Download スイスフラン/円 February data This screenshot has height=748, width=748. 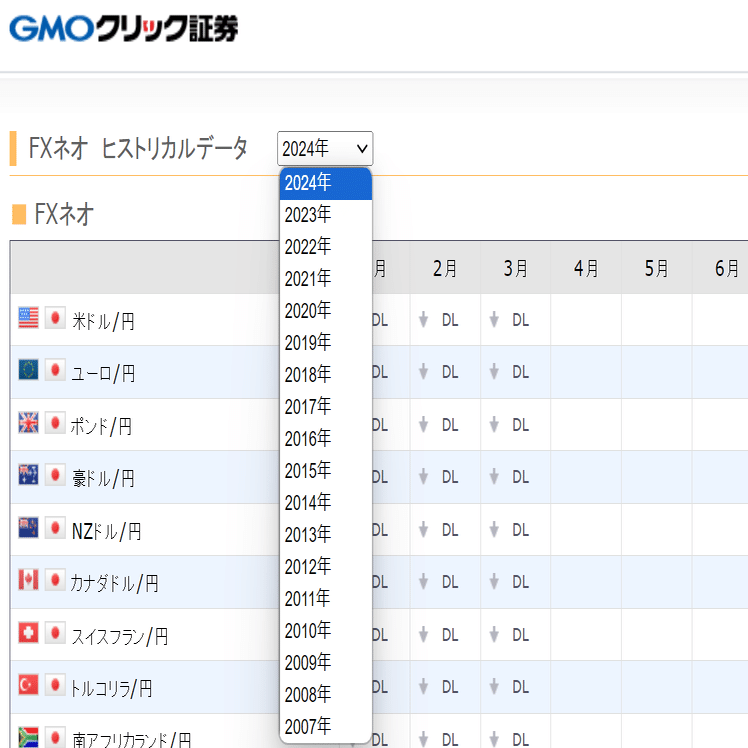pos(439,634)
